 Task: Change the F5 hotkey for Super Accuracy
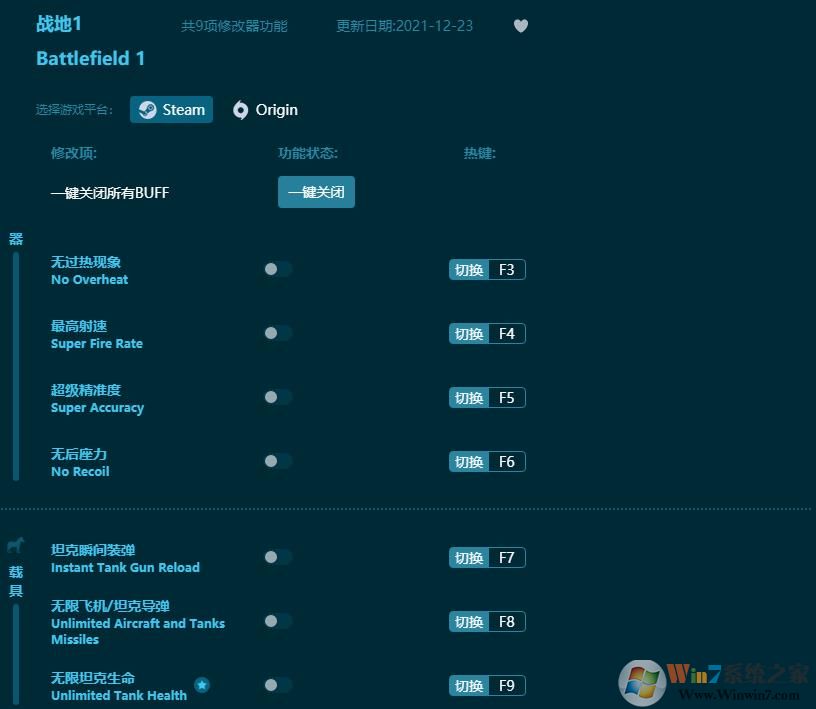pos(487,398)
